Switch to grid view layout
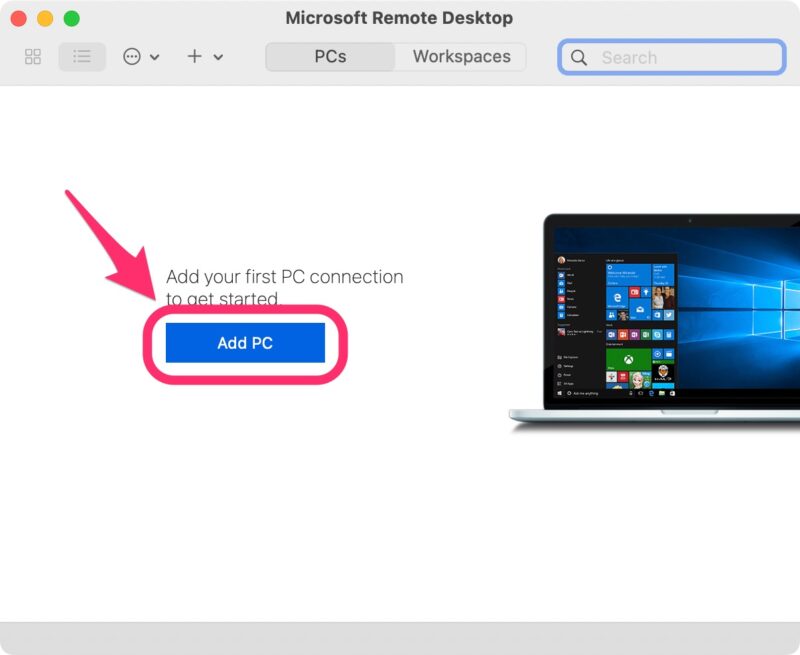The width and height of the screenshot is (800, 655). (33, 57)
